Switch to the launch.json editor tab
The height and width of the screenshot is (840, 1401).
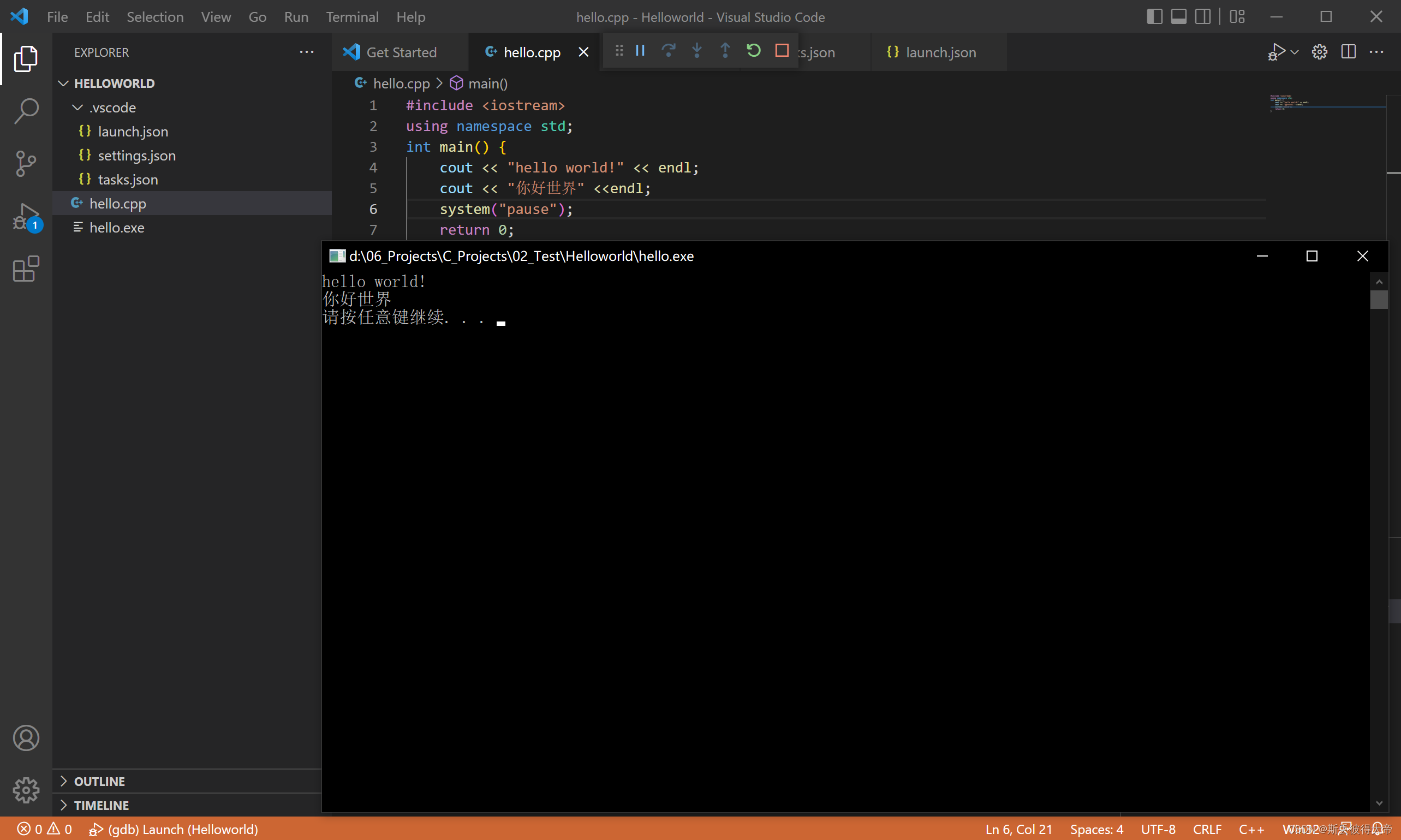tap(939, 52)
